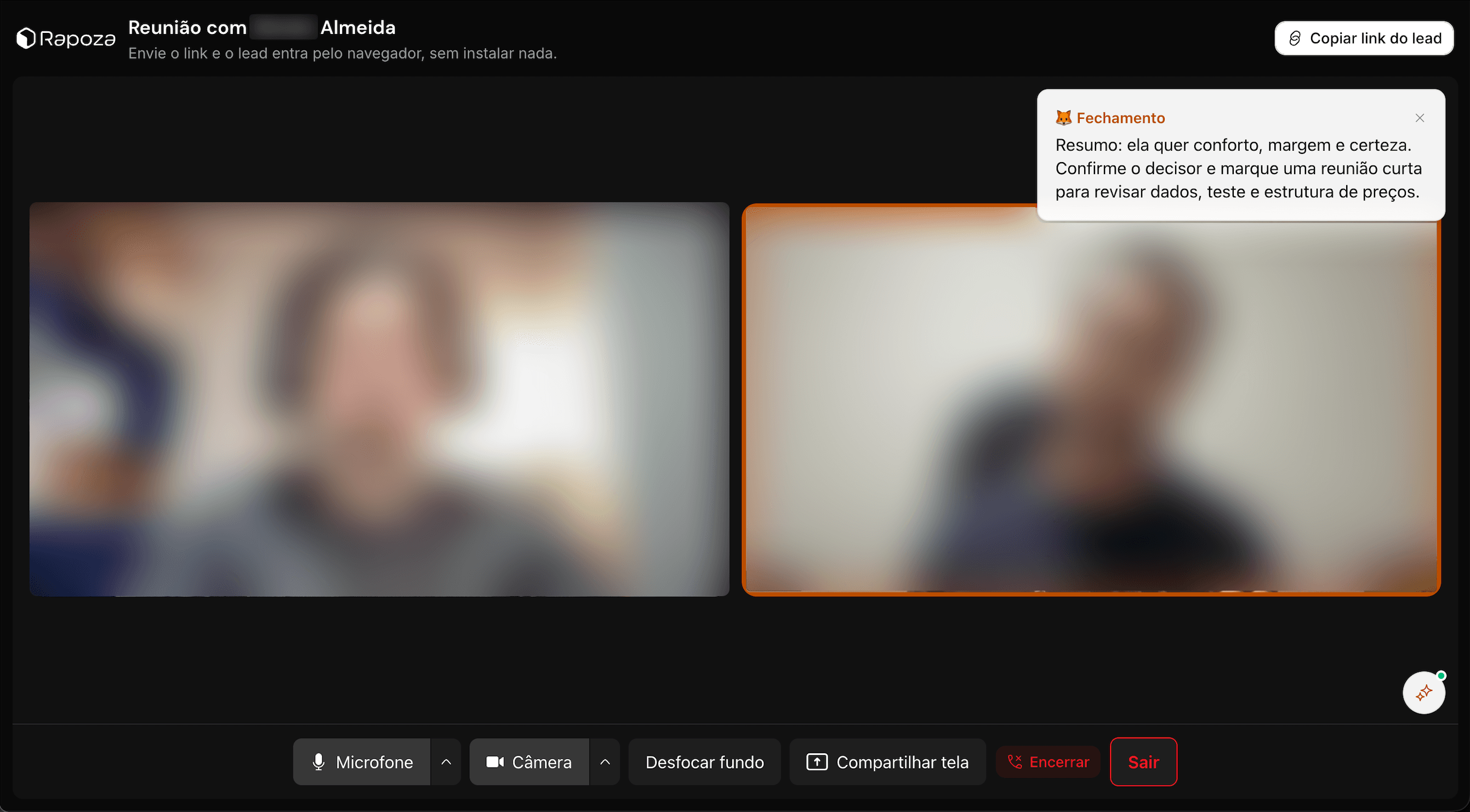This screenshot has height=812, width=1470.
Task: Open the AI assistant sparkle button
Action: click(1424, 693)
